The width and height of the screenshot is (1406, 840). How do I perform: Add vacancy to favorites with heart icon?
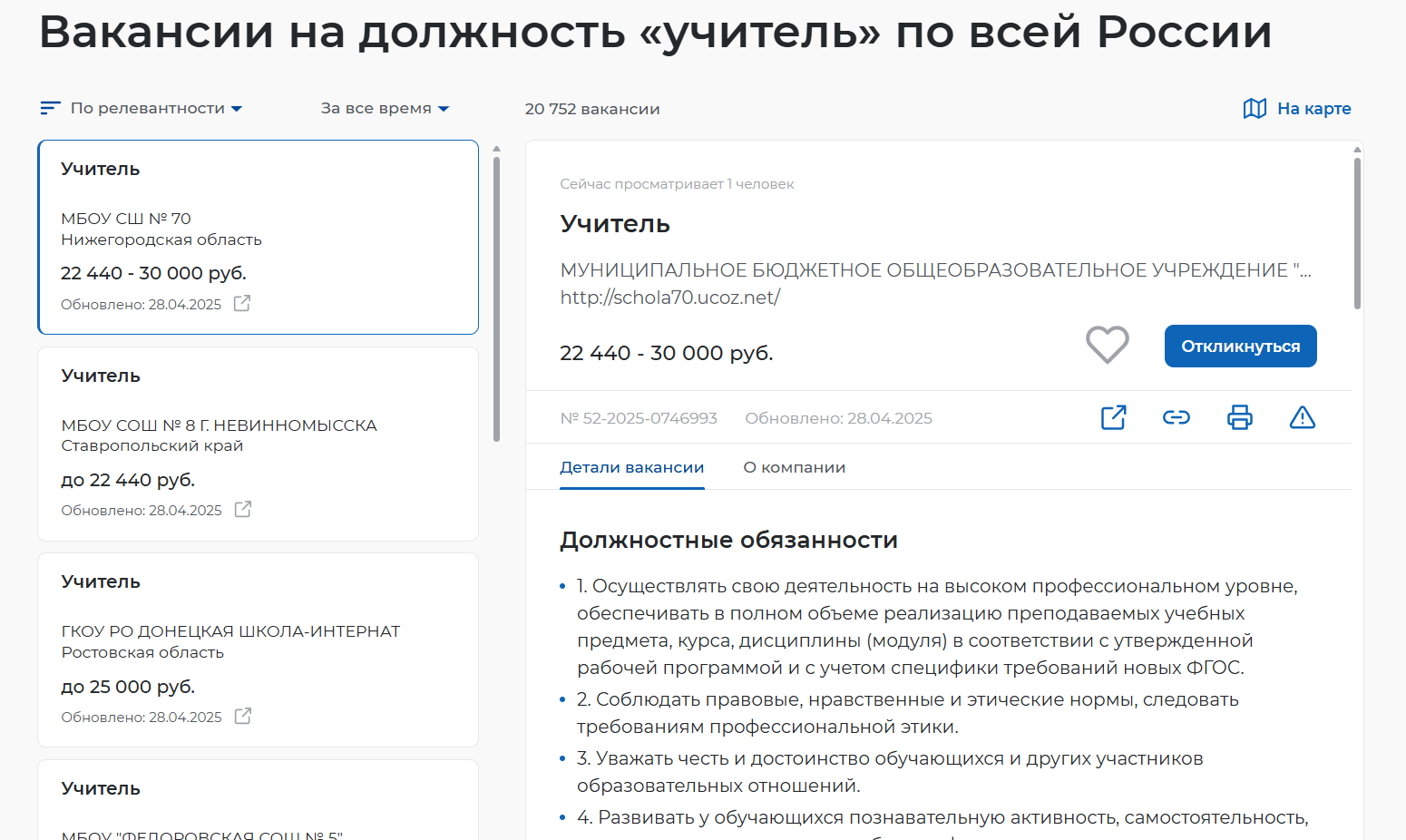point(1108,345)
